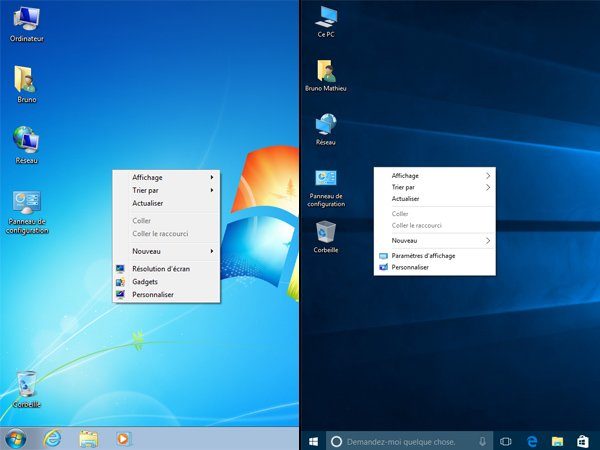Click the Coller entry in Windows 7 menu
The width and height of the screenshot is (600, 450).
click(x=166, y=220)
